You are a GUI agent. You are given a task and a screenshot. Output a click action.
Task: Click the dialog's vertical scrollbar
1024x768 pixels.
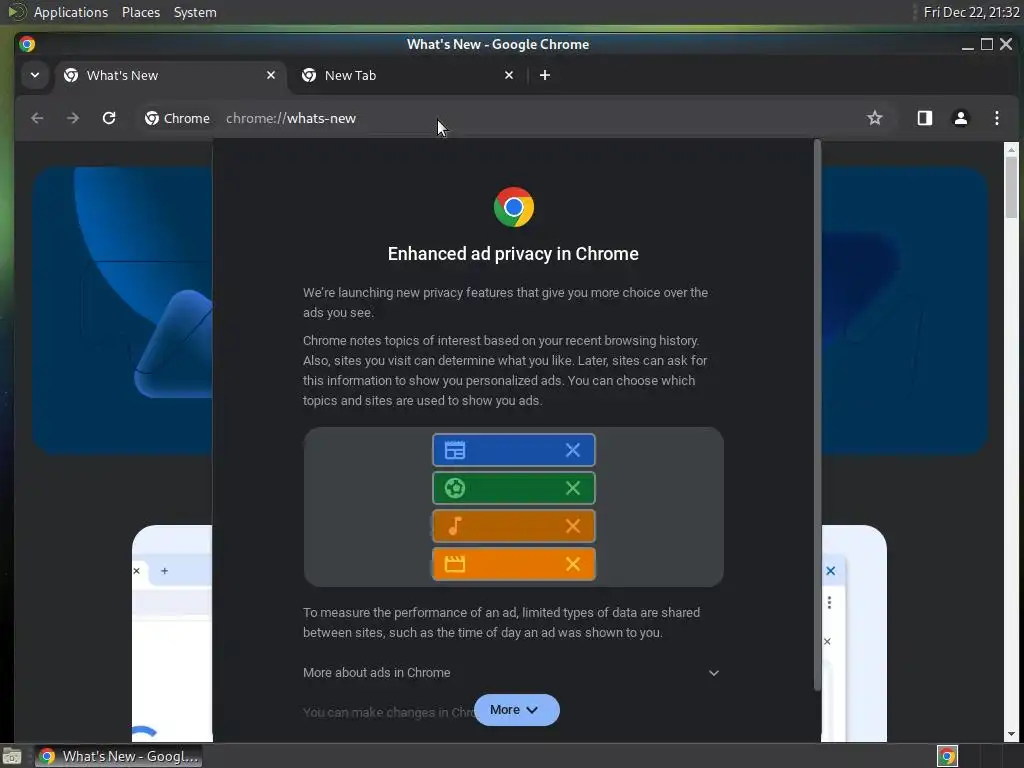tap(817, 415)
